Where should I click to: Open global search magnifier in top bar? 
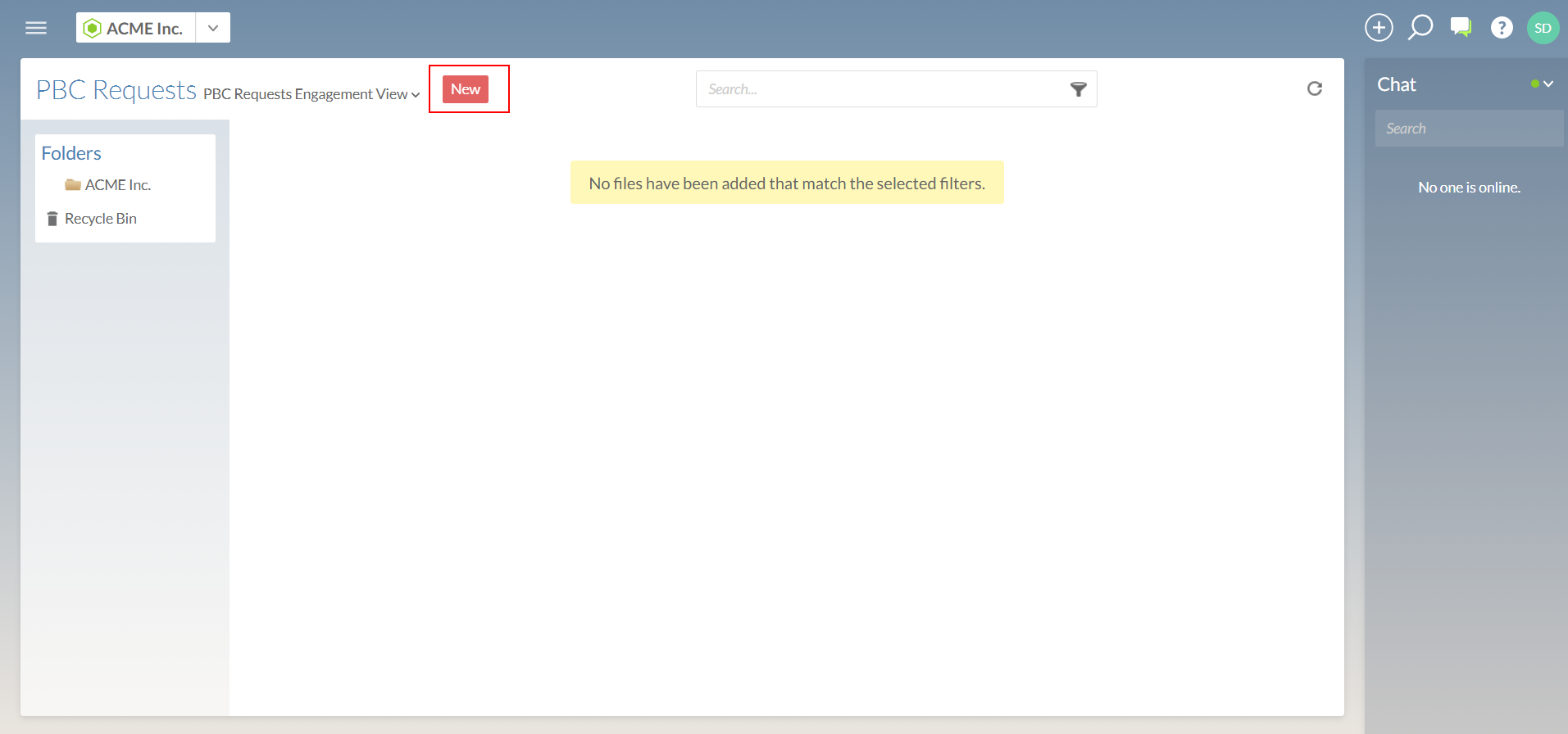tap(1420, 28)
